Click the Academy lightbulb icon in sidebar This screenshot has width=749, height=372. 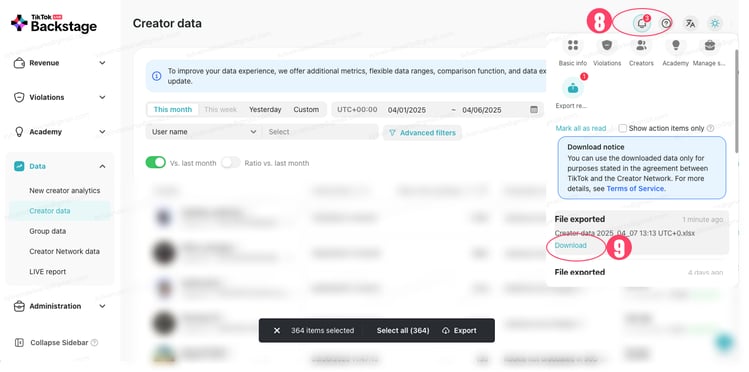pos(19,132)
